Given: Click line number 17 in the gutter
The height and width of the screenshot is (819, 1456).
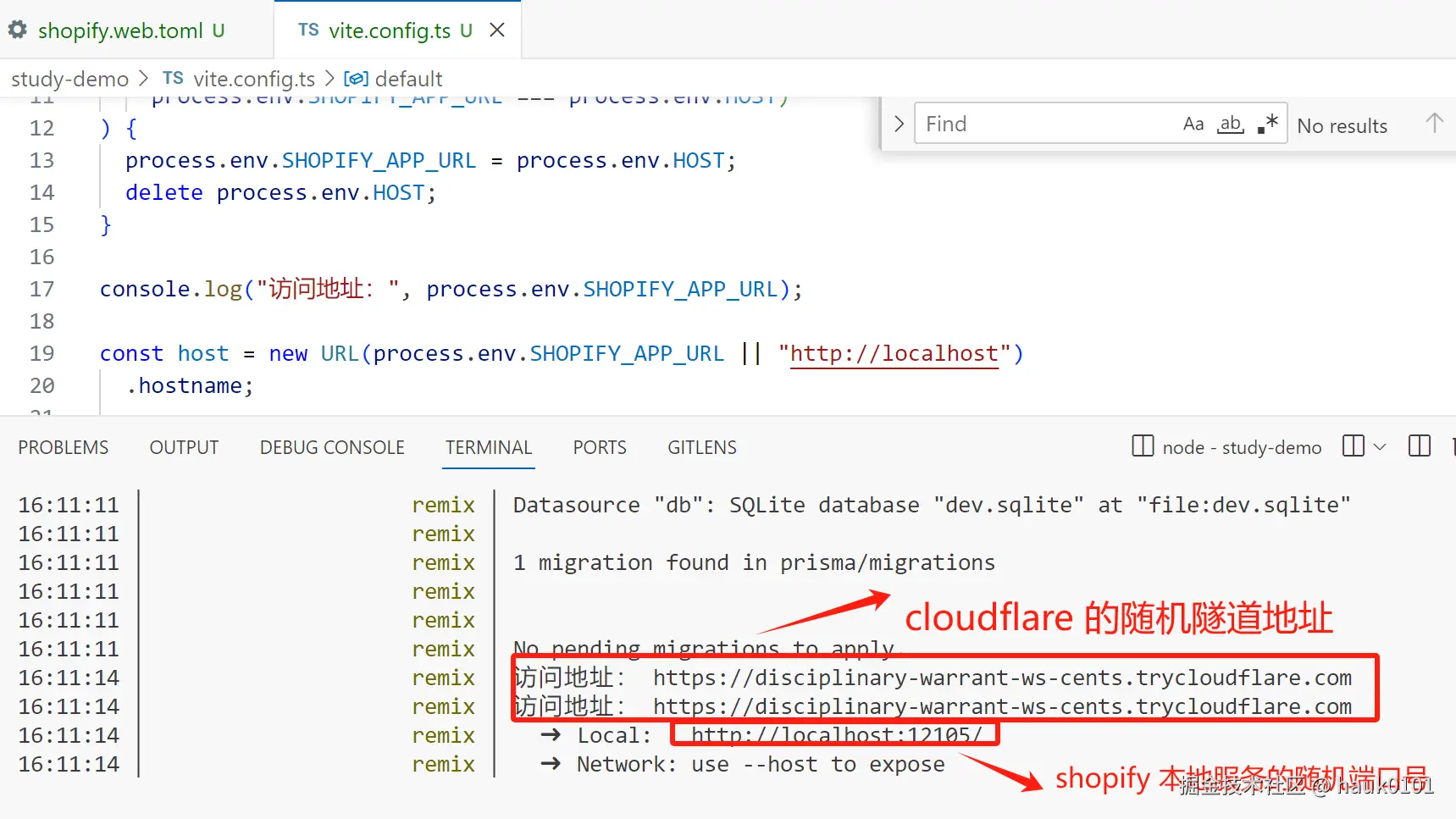Looking at the screenshot, I should tap(42, 289).
